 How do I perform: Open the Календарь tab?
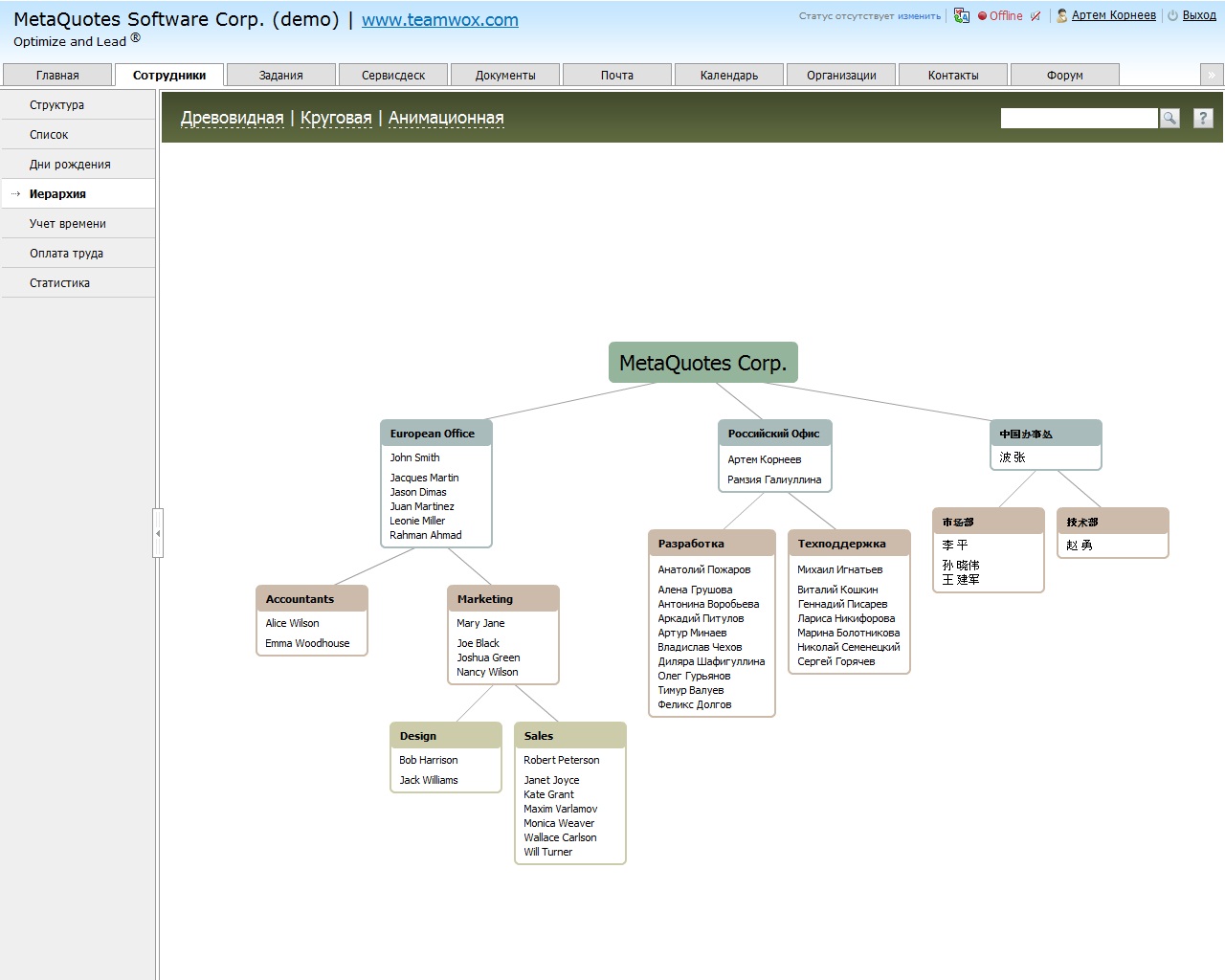(729, 75)
